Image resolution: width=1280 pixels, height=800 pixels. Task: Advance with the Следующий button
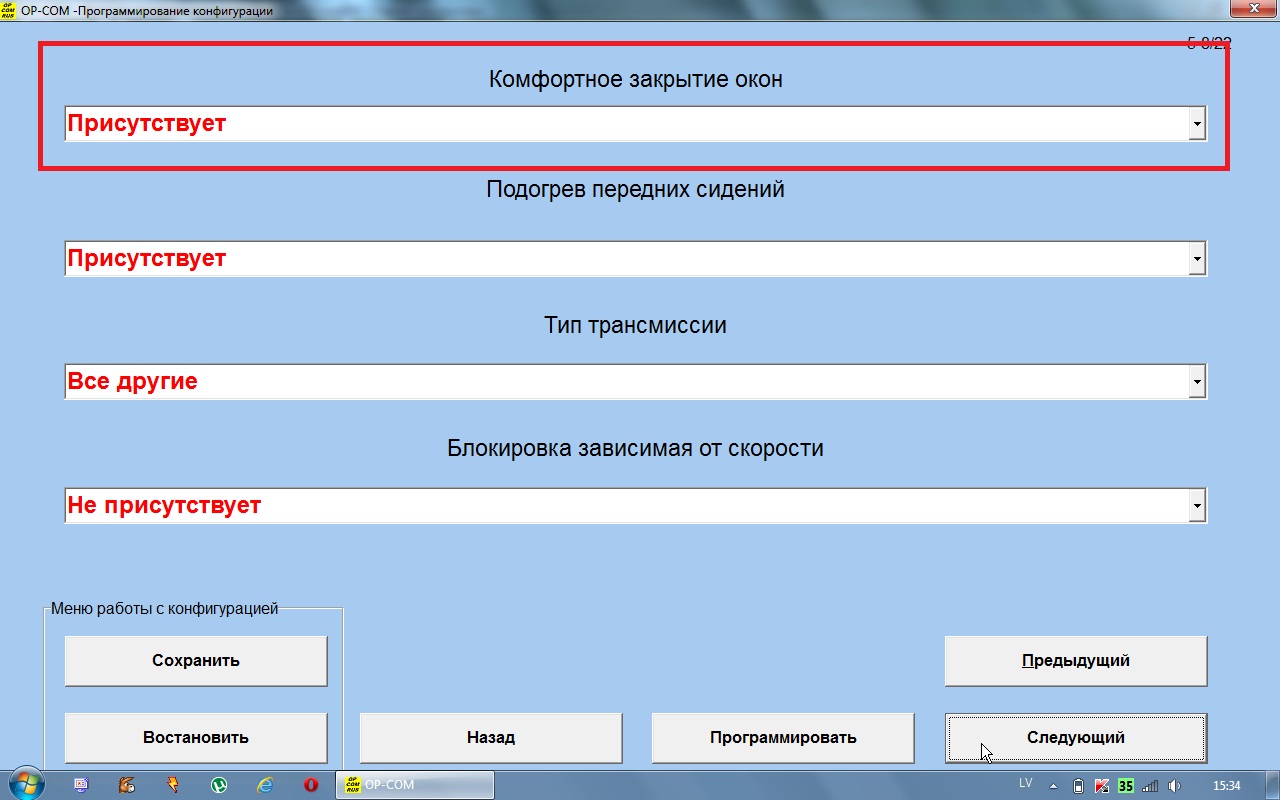pyautogui.click(x=1075, y=738)
